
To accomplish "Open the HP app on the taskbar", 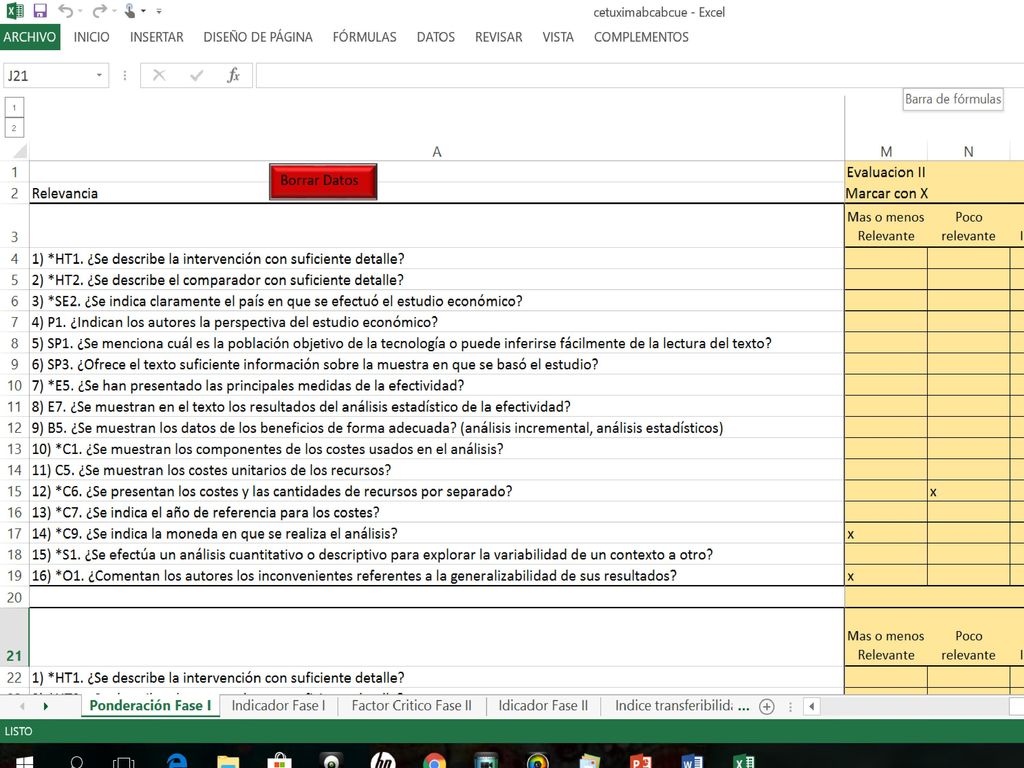I will click(x=383, y=761).
